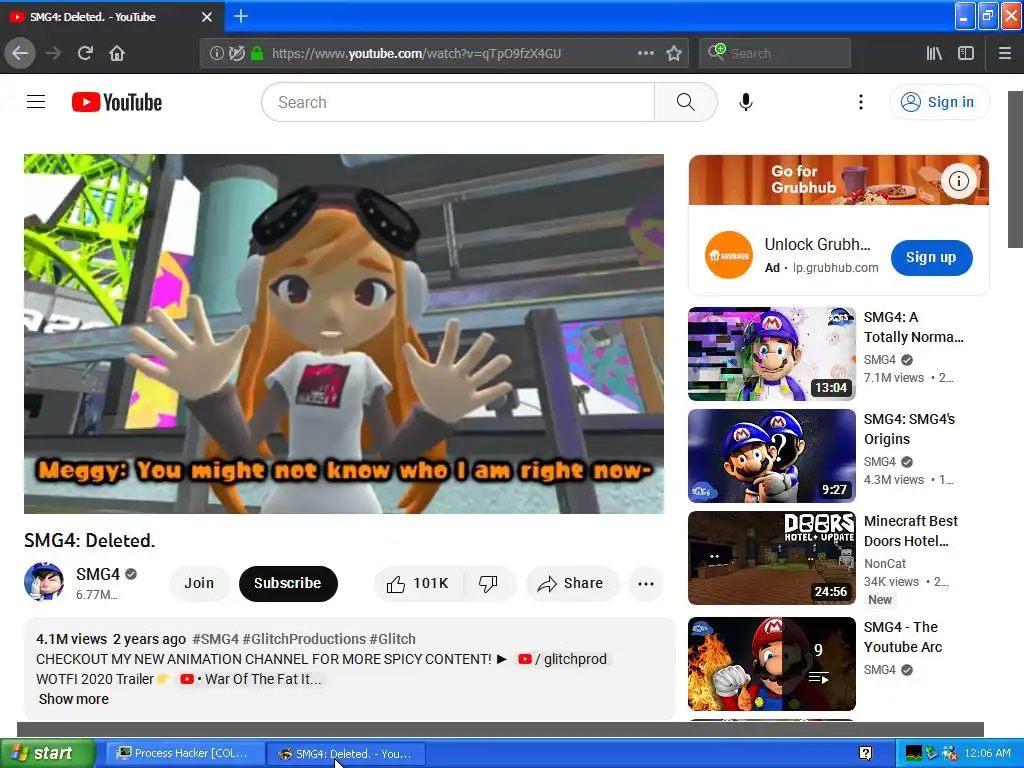Open YouTube guide hamburger menu
The height and width of the screenshot is (768, 1024).
(36, 102)
